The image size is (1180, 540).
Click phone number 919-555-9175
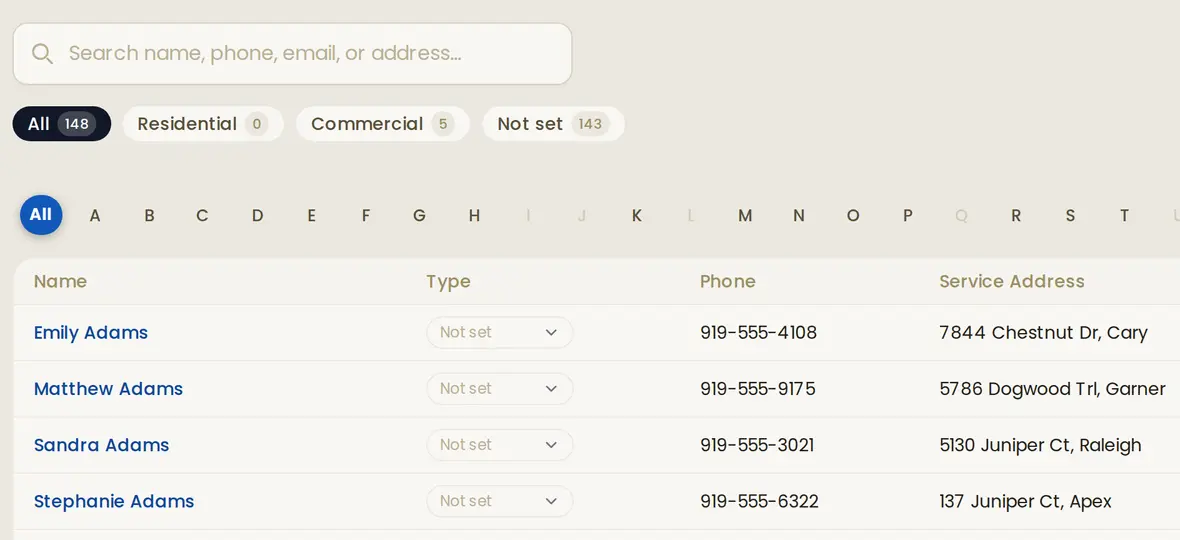[x=758, y=389]
